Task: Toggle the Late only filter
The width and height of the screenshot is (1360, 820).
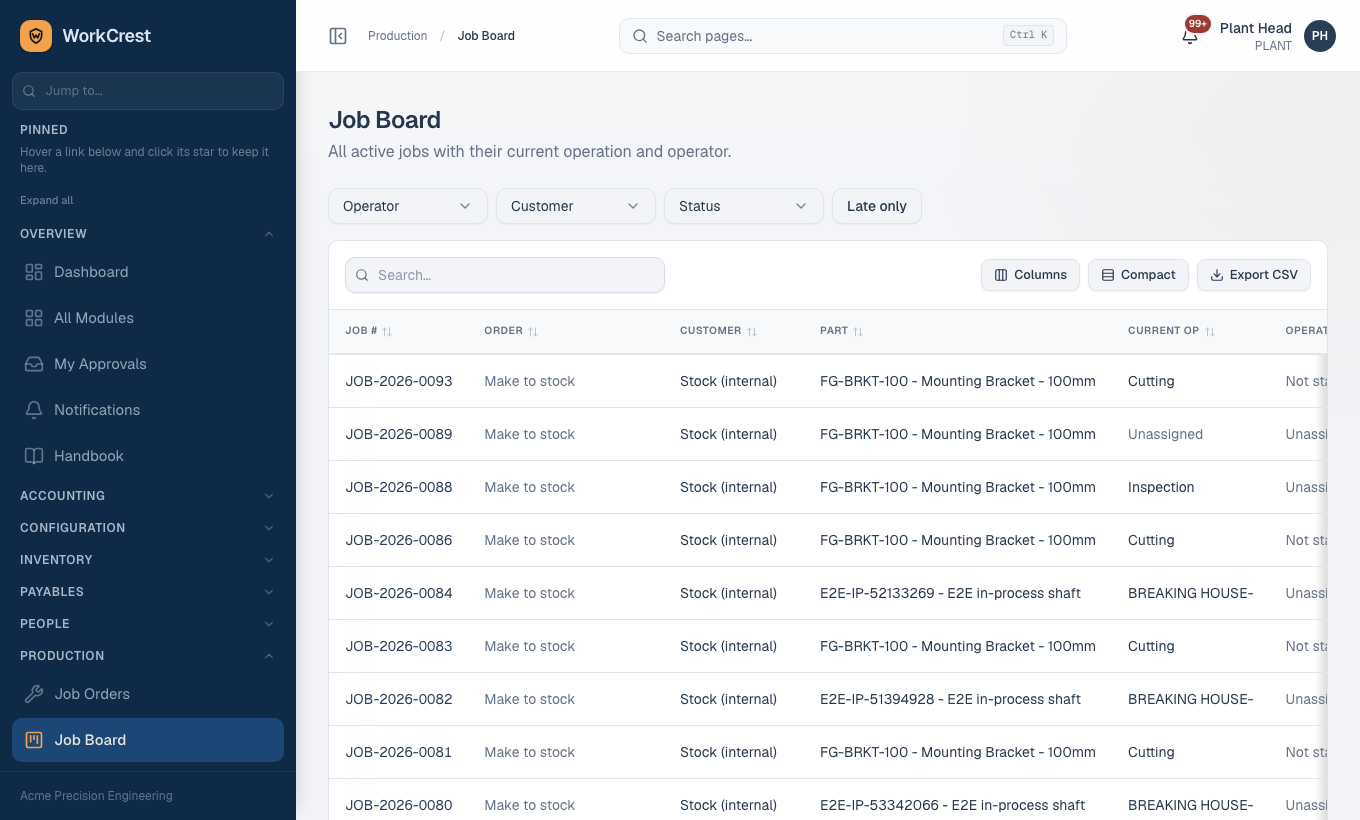Action: pos(877,206)
